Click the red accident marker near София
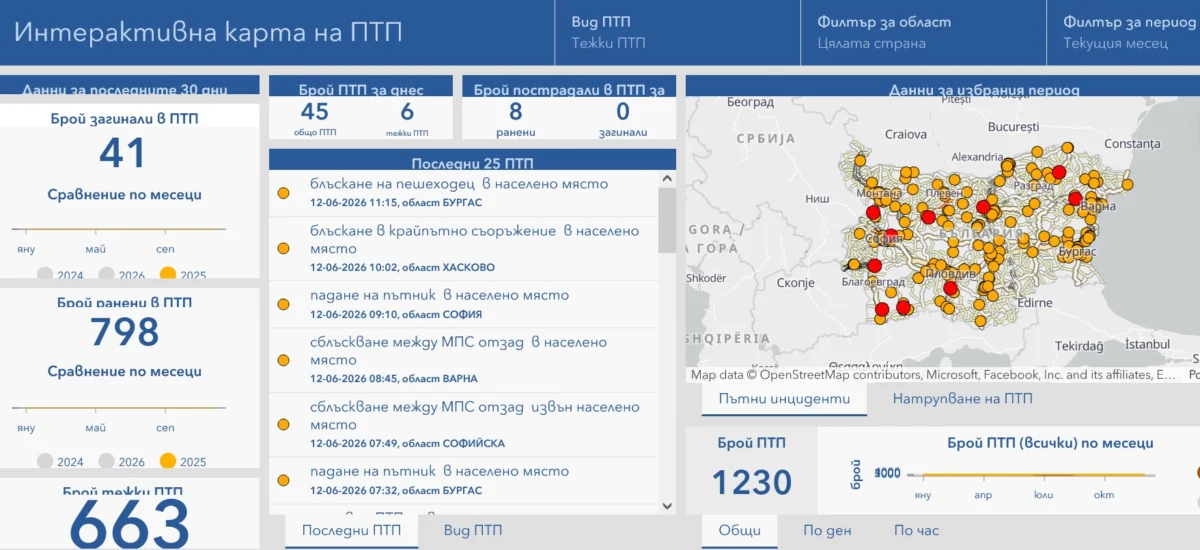 pyautogui.click(x=891, y=236)
